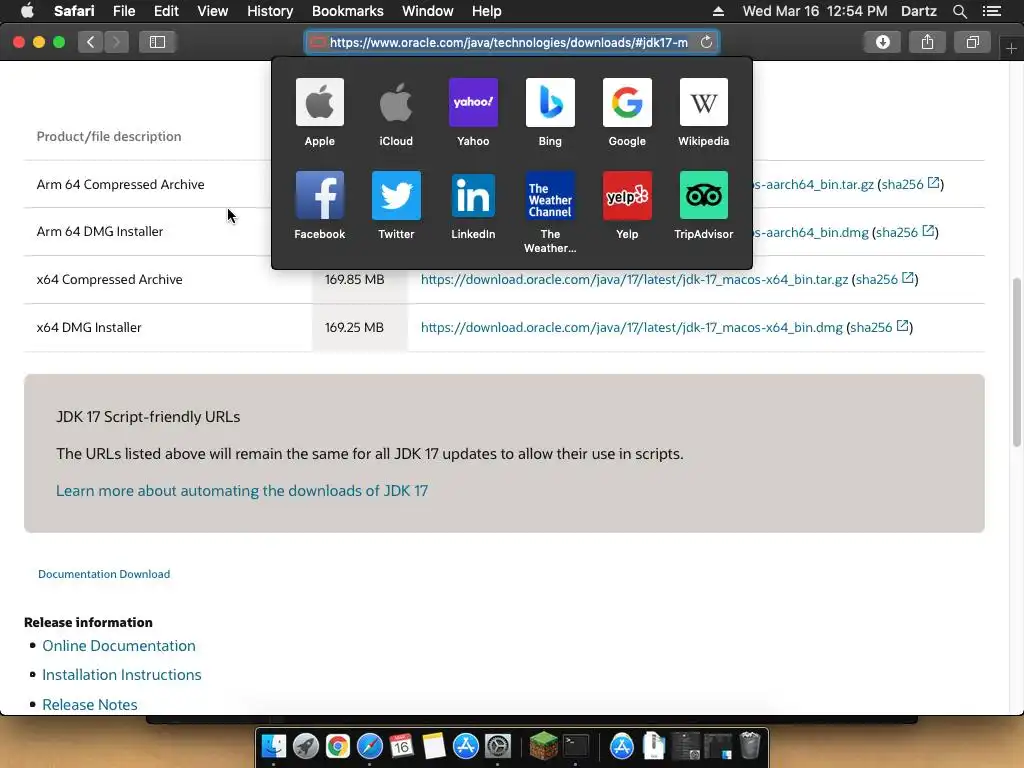Click sha256 link for x64 DMG Installer

tap(871, 327)
